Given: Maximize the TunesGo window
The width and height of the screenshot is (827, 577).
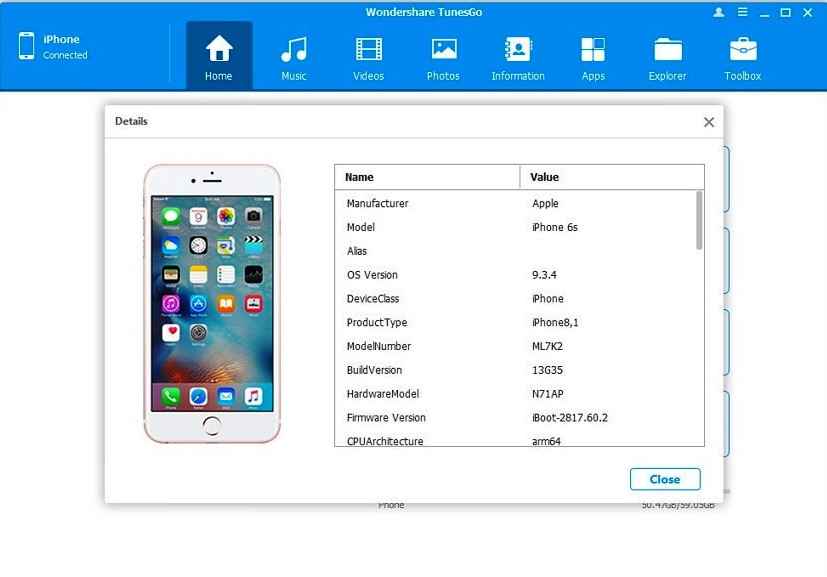Looking at the screenshot, I should [785, 12].
